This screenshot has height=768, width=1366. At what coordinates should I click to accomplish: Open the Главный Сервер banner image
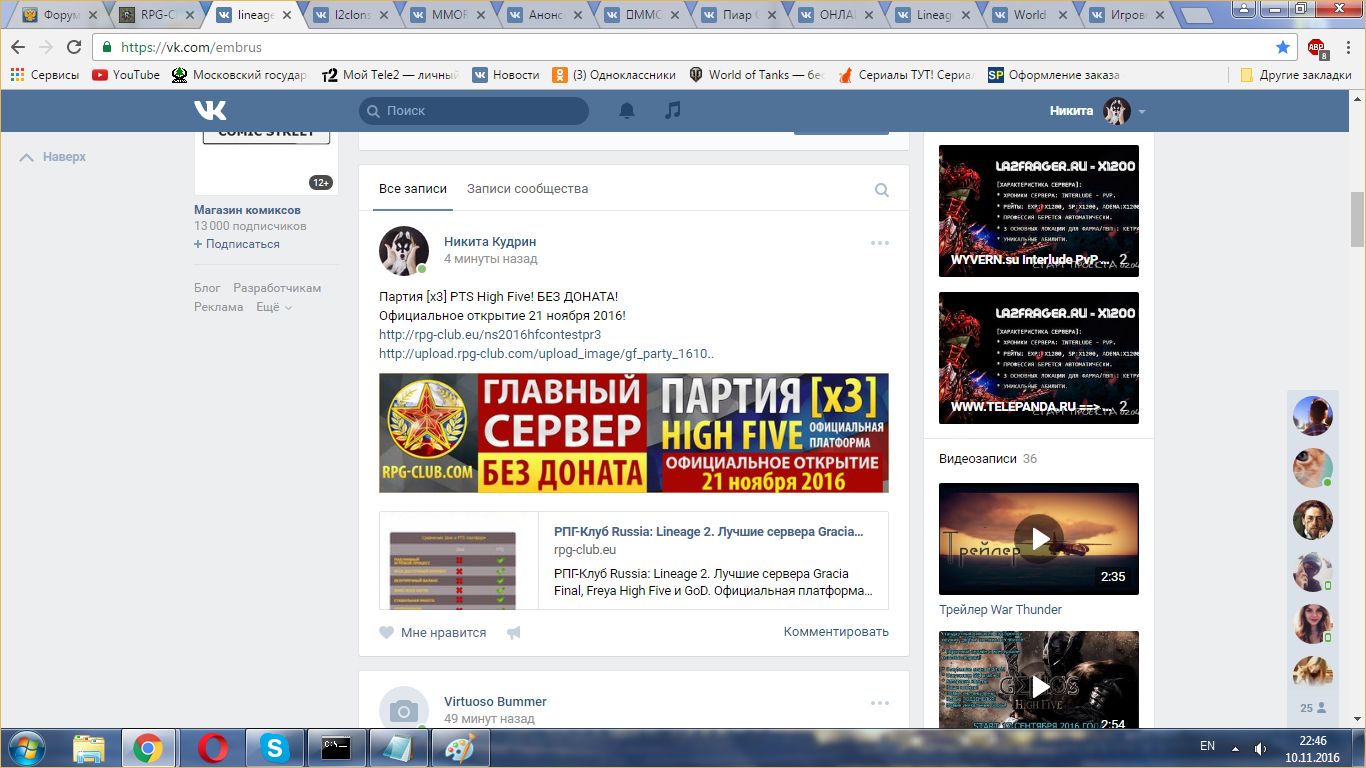coord(633,433)
